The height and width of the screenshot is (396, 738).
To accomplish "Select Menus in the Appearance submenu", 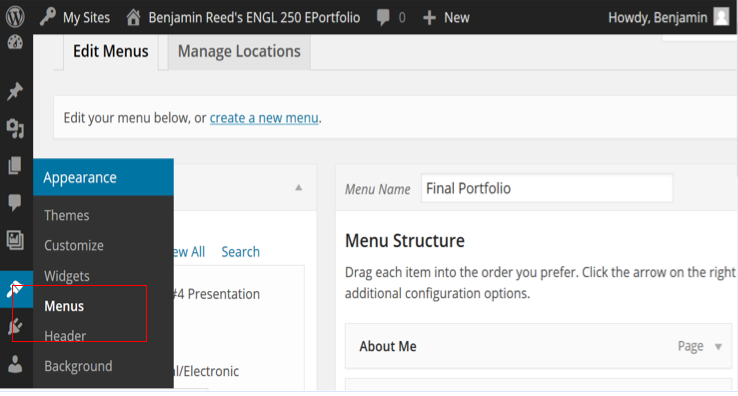I will (x=64, y=306).
